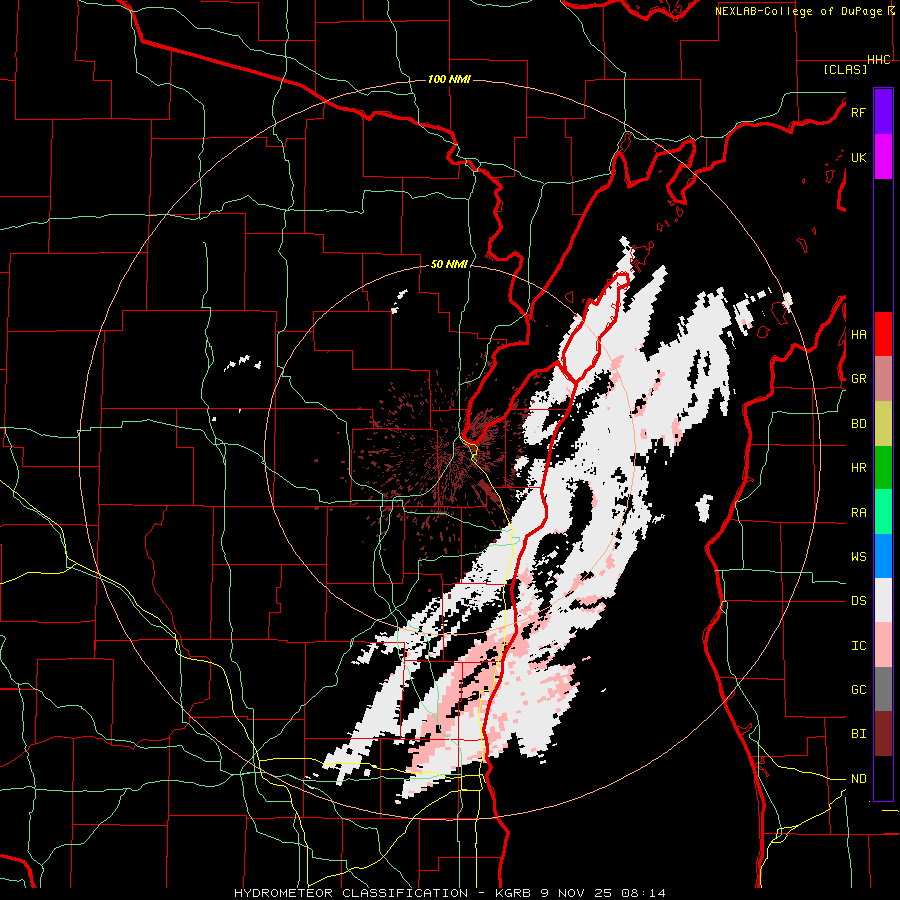The image size is (900, 900).
Task: Click the RA legend label
Action: click(x=858, y=513)
